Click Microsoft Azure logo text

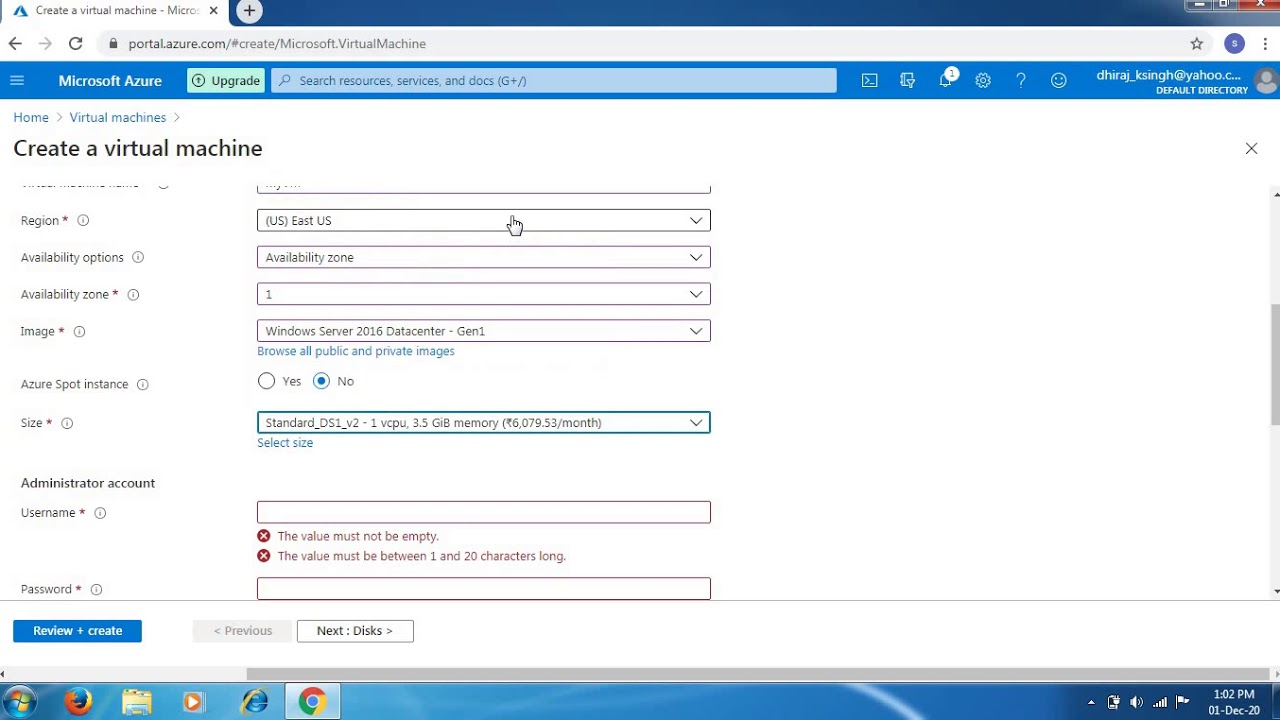[x=110, y=81]
